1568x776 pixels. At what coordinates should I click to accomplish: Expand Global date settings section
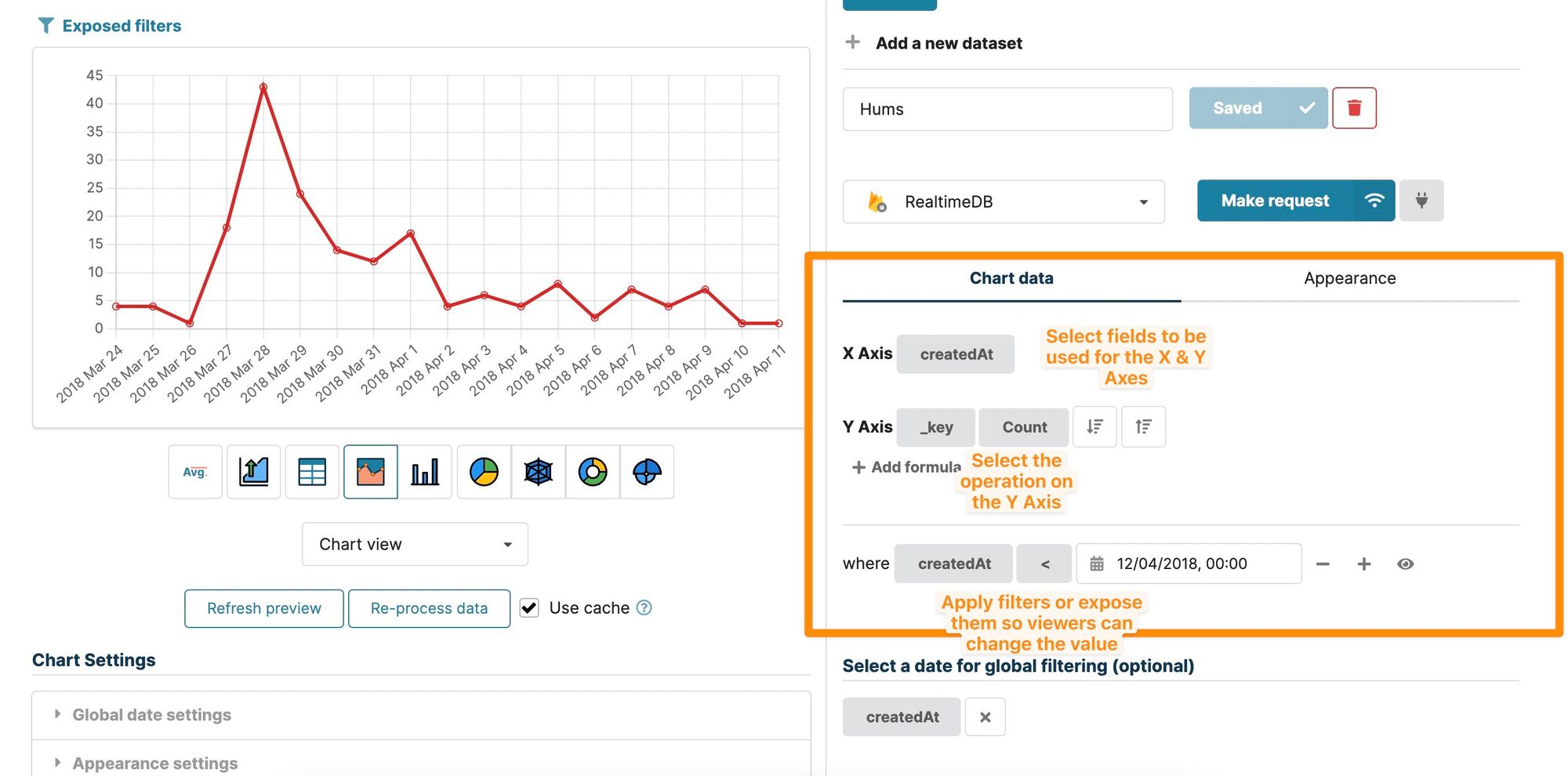tap(151, 715)
